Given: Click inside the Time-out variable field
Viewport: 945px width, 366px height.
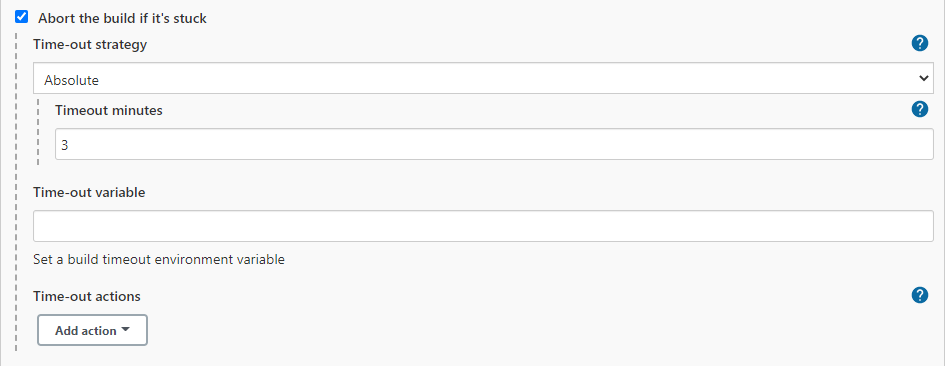Looking at the screenshot, I should [x=483, y=226].
